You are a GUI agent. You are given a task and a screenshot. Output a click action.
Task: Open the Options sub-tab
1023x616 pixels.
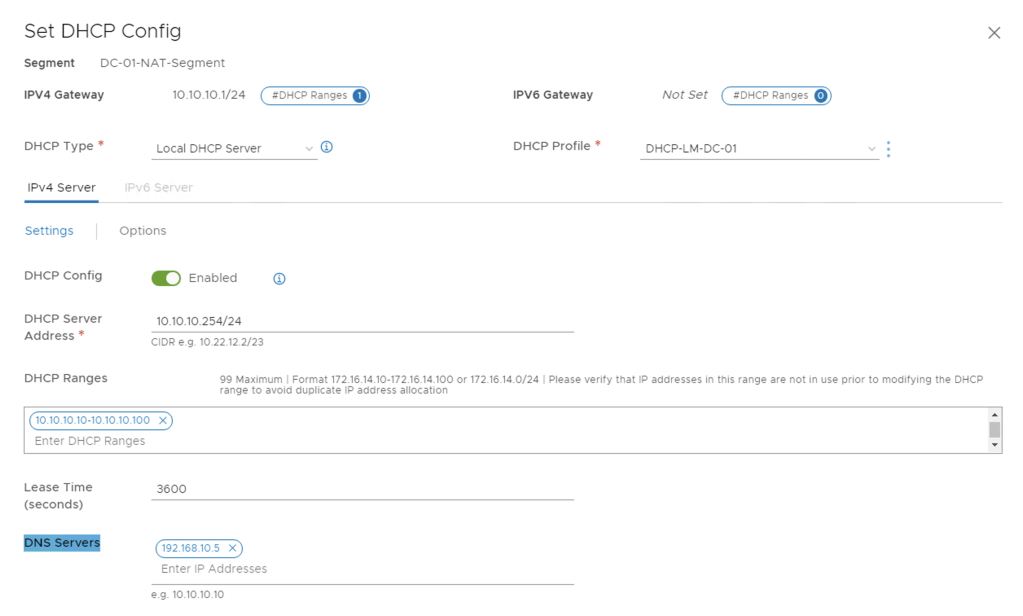pos(143,231)
